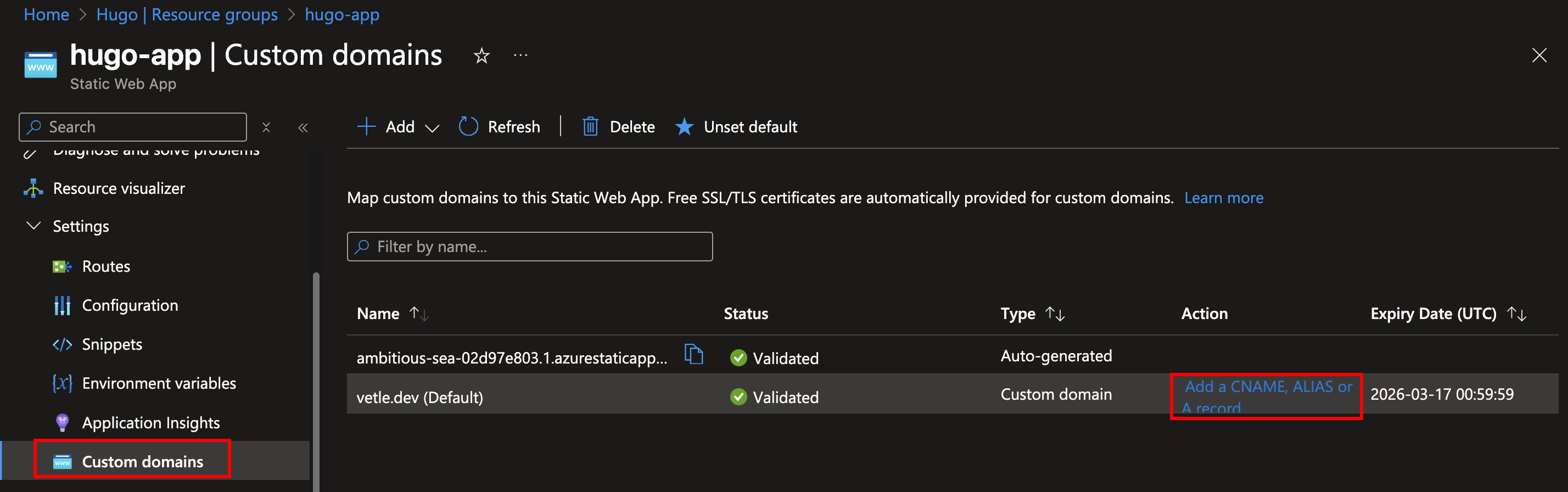Clear the sidebar search with the X icon

pyautogui.click(x=266, y=127)
